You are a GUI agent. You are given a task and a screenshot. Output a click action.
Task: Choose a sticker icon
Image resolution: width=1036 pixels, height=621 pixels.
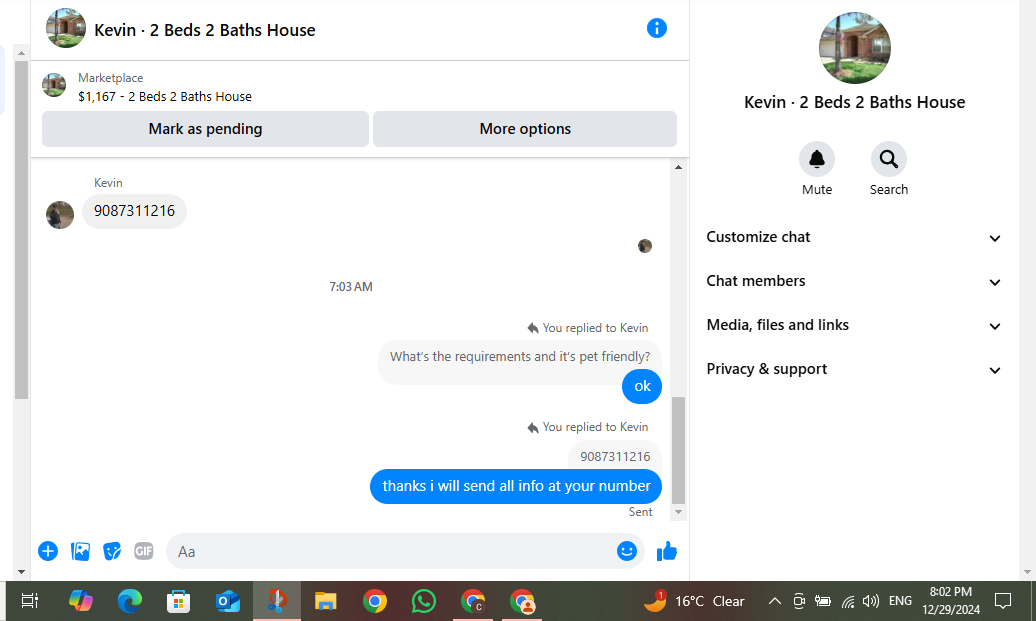click(x=112, y=551)
